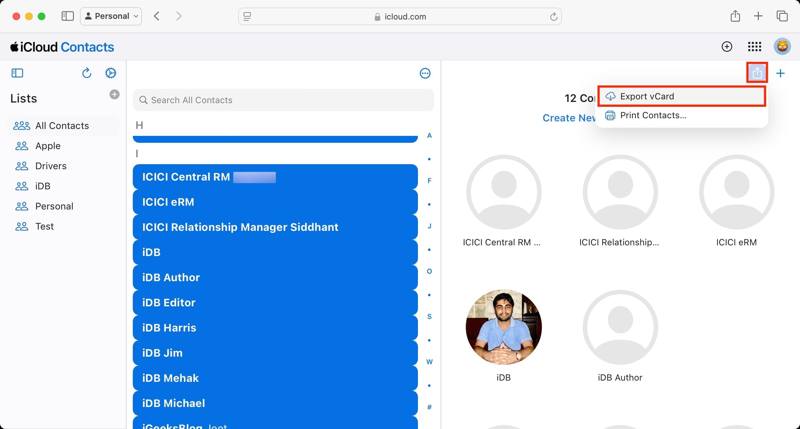Select the iDB list
This screenshot has height=429, width=800.
click(x=64, y=186)
